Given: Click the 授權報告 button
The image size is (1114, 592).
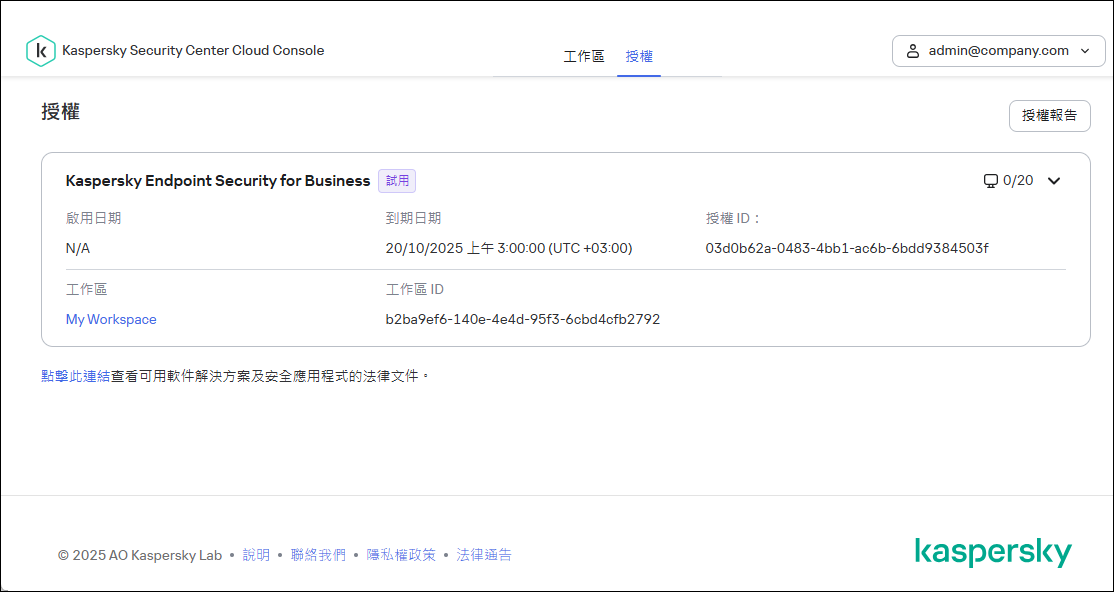Looking at the screenshot, I should click(x=1049, y=116).
